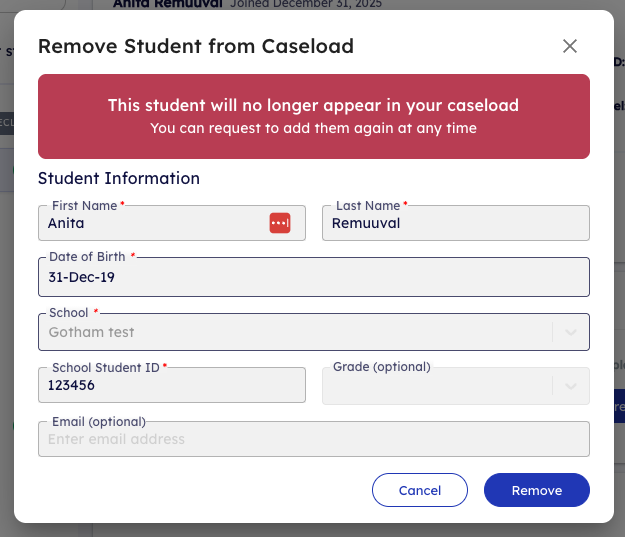Screen dimensions: 625x537
Task: Click the warning banner's 'add them again' subtitle
Action: click(313, 128)
